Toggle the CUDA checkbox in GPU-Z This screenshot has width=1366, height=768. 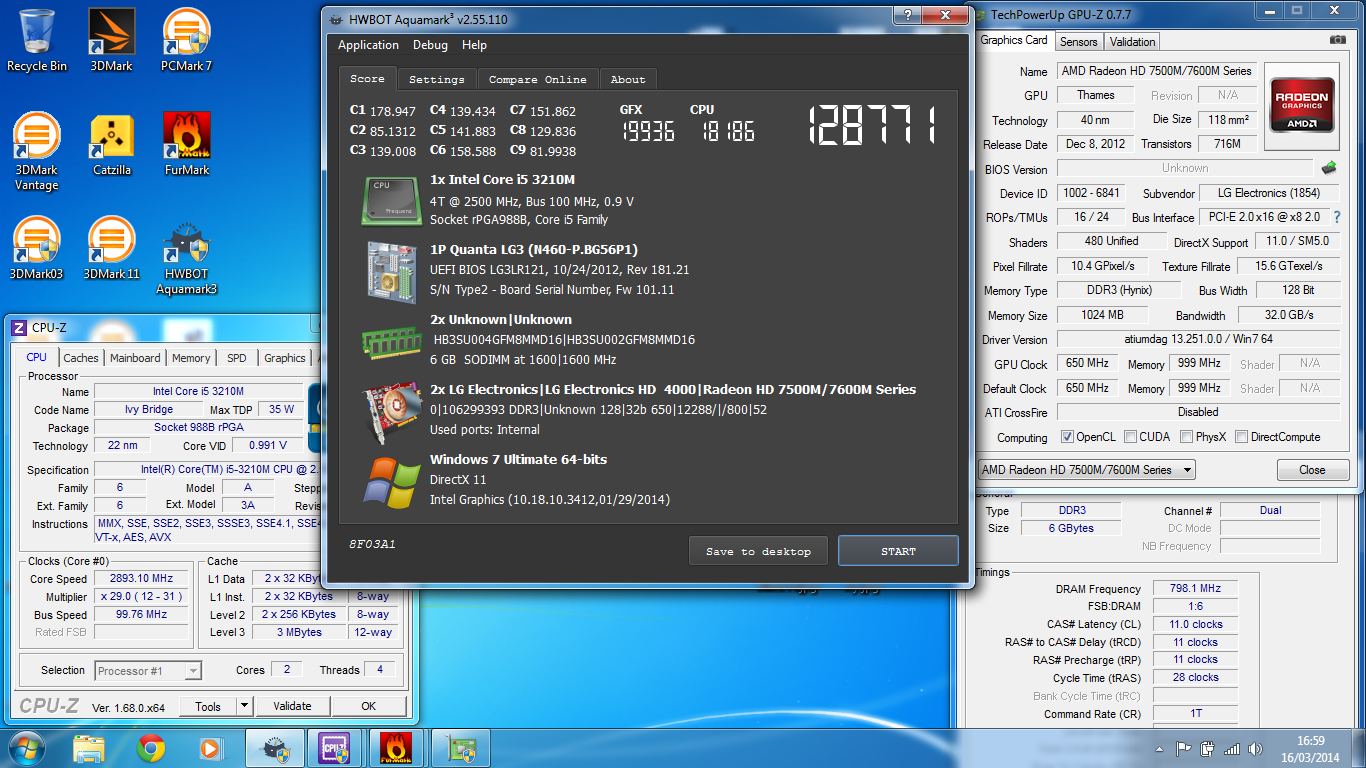pos(1130,437)
